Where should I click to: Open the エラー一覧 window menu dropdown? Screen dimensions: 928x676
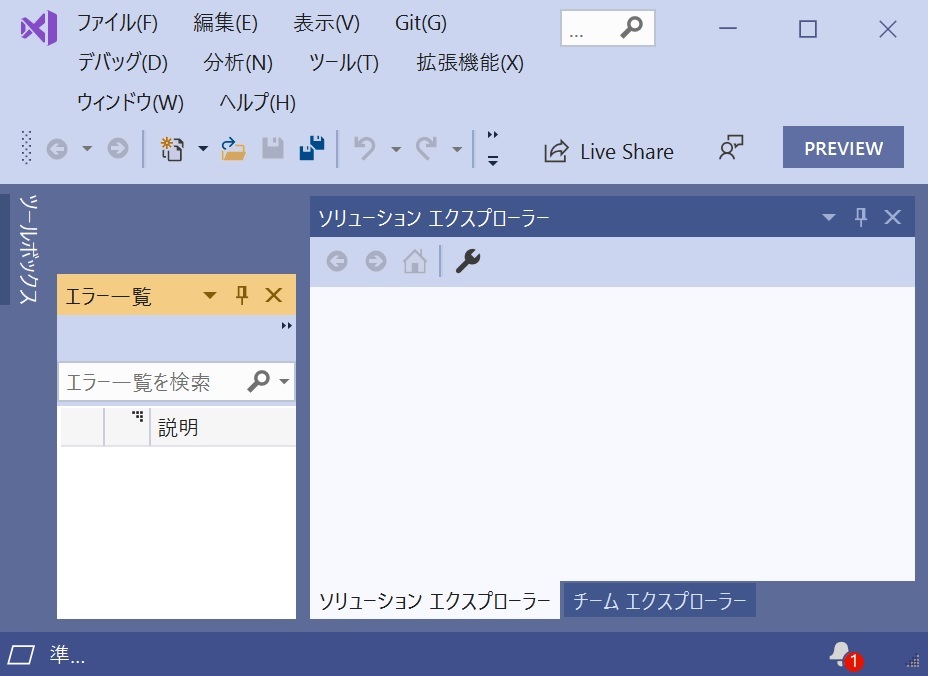tap(209, 295)
